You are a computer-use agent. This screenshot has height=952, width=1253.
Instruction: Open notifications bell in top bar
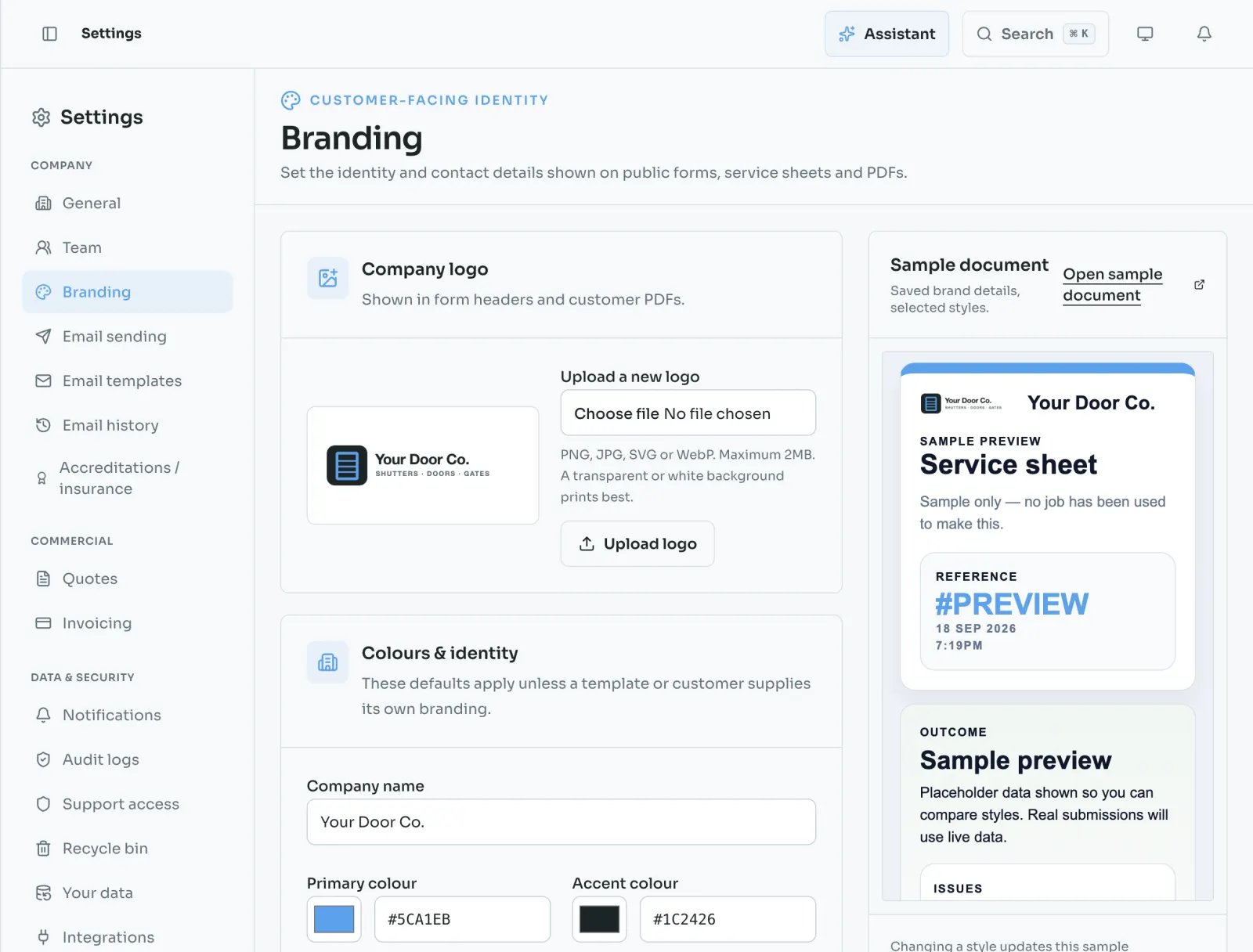[1204, 34]
